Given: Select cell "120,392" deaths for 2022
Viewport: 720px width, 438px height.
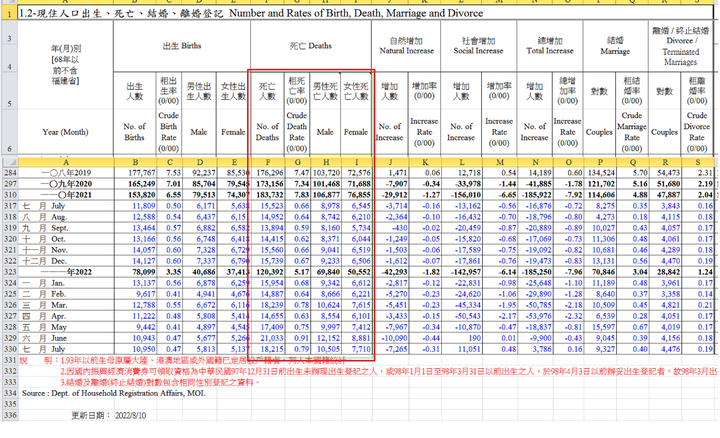Looking at the screenshot, I should coord(268,272).
